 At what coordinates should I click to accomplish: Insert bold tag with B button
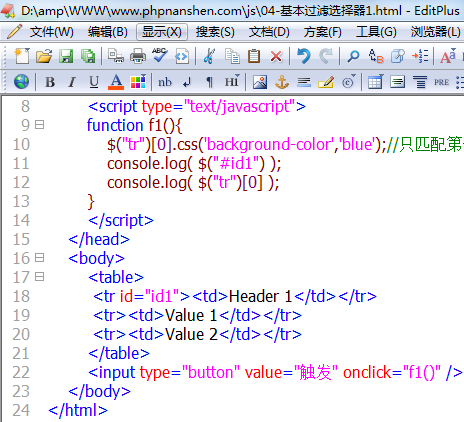click(50, 82)
